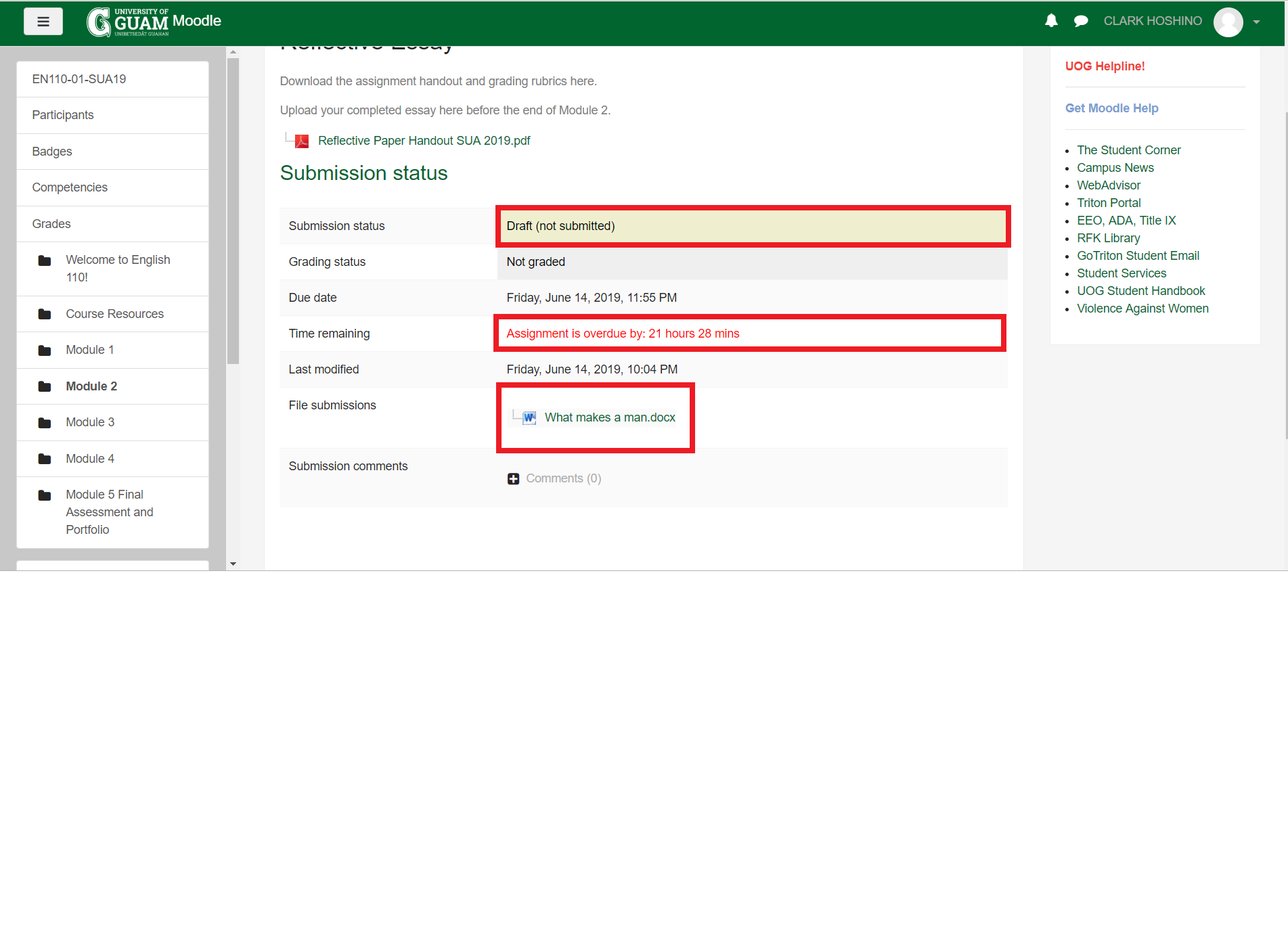Click Get Moodle Help

pyautogui.click(x=1111, y=108)
